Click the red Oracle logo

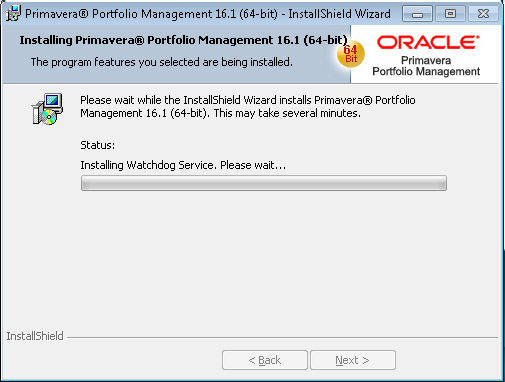[428, 43]
